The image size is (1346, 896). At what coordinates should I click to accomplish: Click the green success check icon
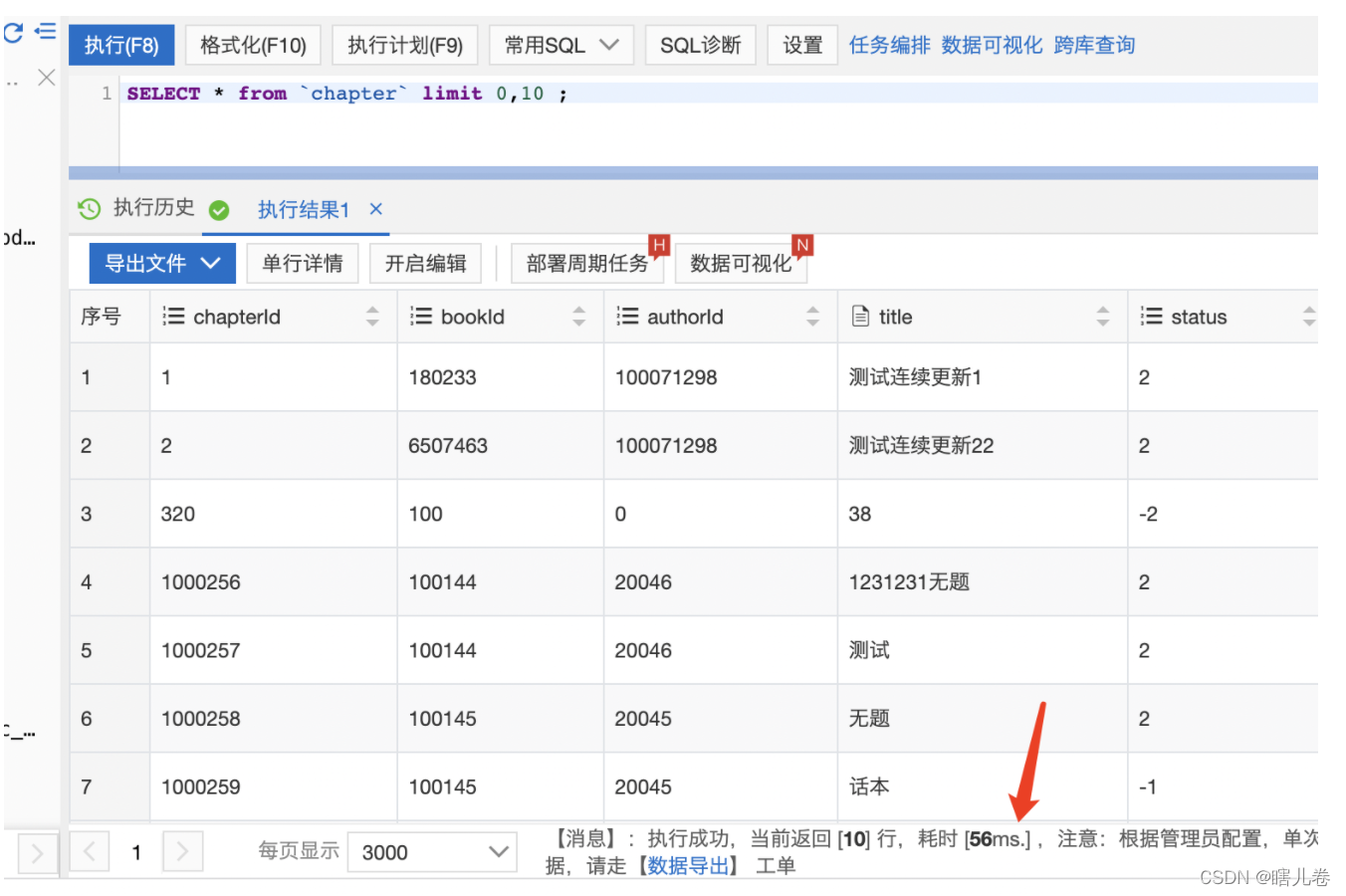click(219, 210)
